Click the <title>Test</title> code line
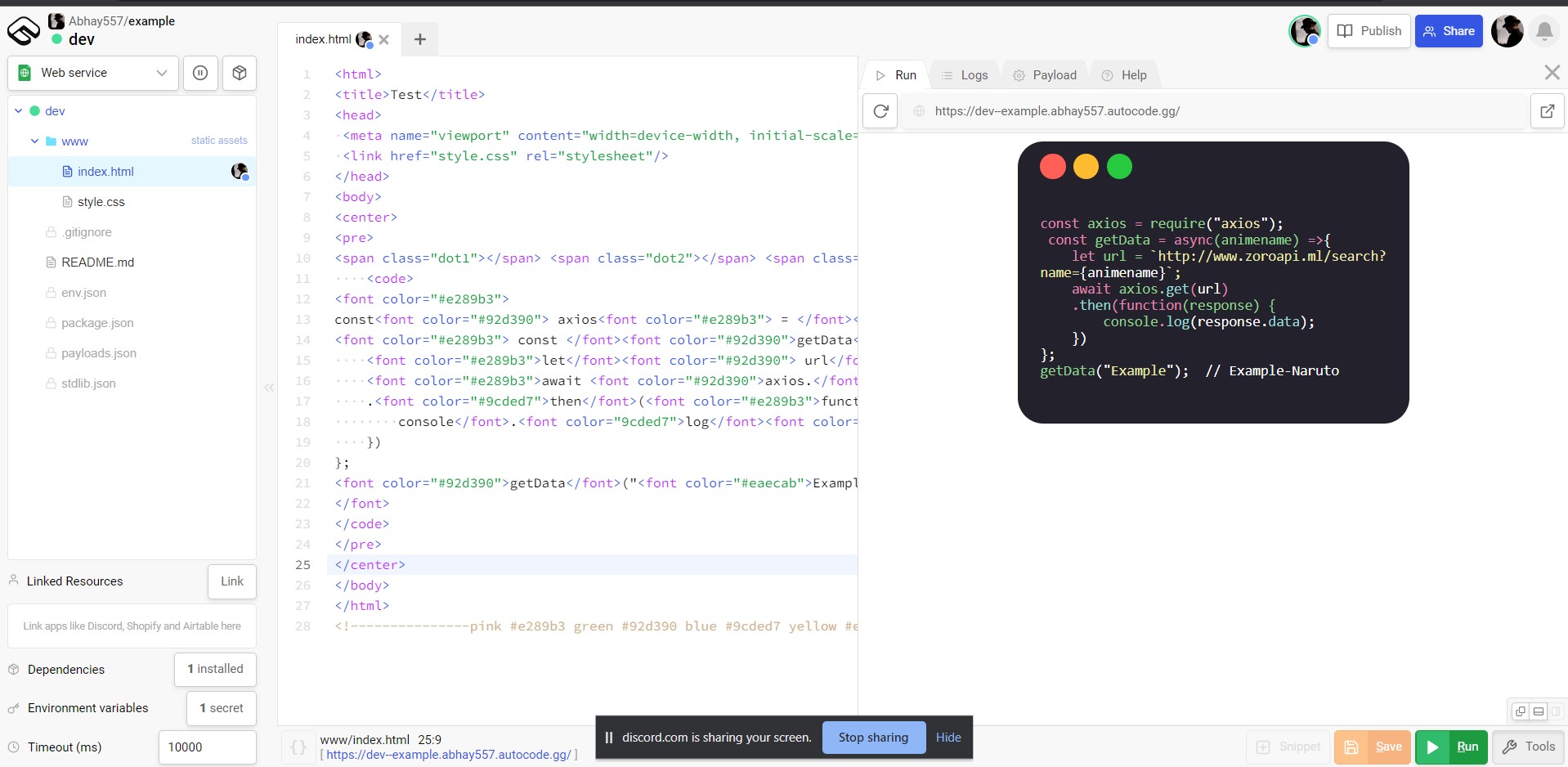The height and width of the screenshot is (767, 1568). (x=410, y=95)
